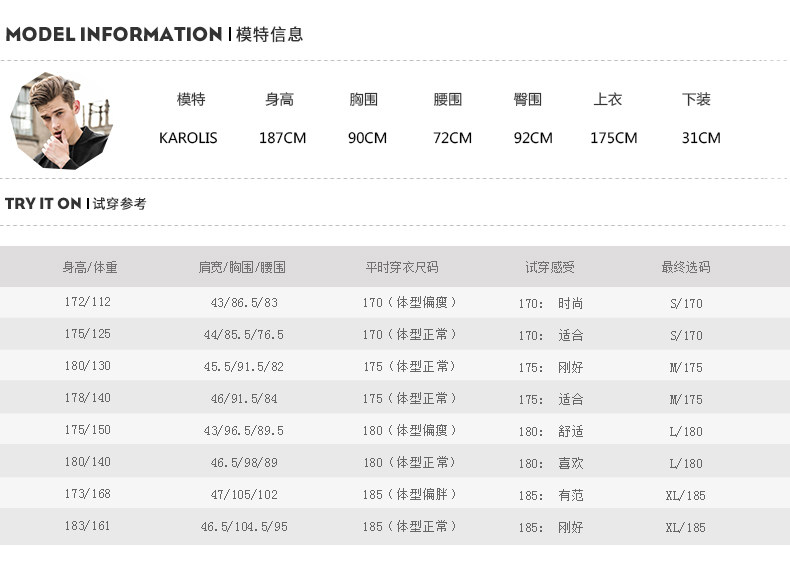Viewport: 790px width, 580px height.
Task: Click the MODEL INFORMATION heading
Action: coord(114,34)
